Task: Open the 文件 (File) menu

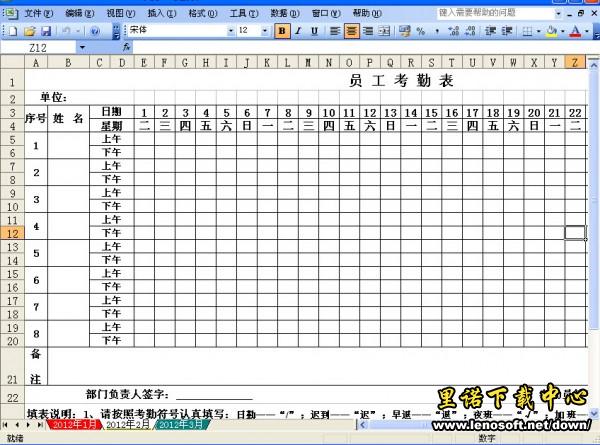Action: [x=39, y=13]
